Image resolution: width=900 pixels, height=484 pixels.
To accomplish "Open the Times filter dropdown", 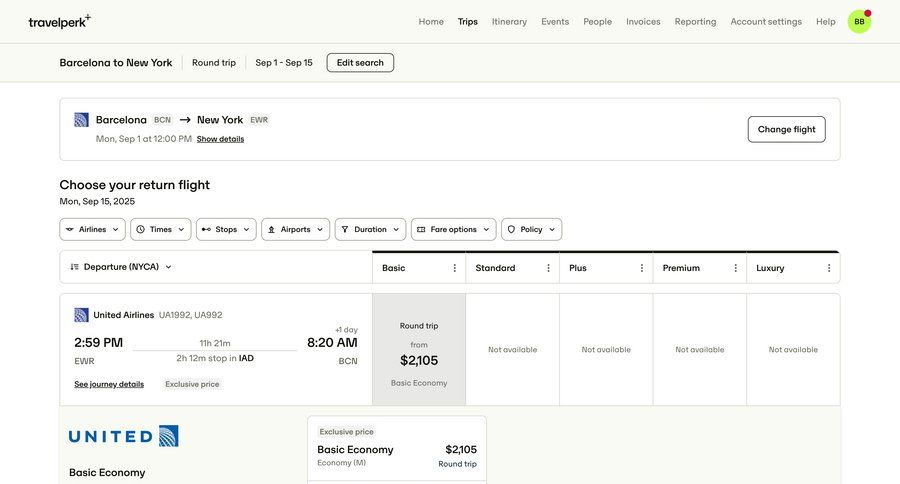I will pos(160,229).
